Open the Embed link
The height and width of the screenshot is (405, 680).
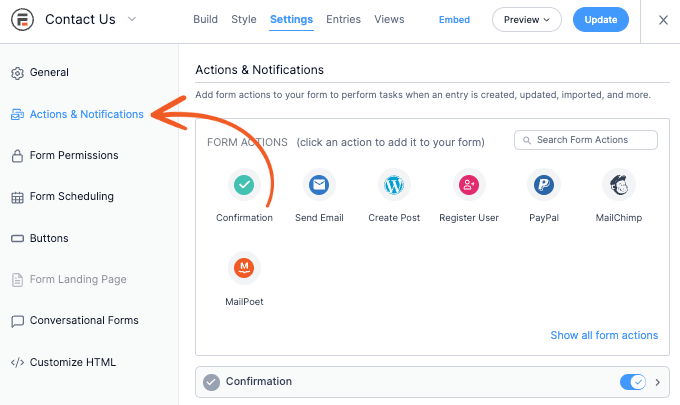(454, 20)
